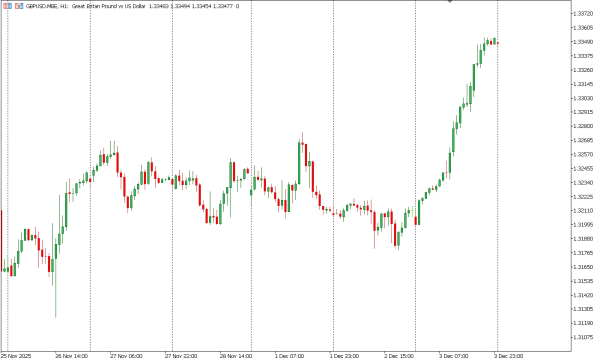Click the 1 Dec 07:00 time label
The image size is (600, 361).
pos(289,356)
